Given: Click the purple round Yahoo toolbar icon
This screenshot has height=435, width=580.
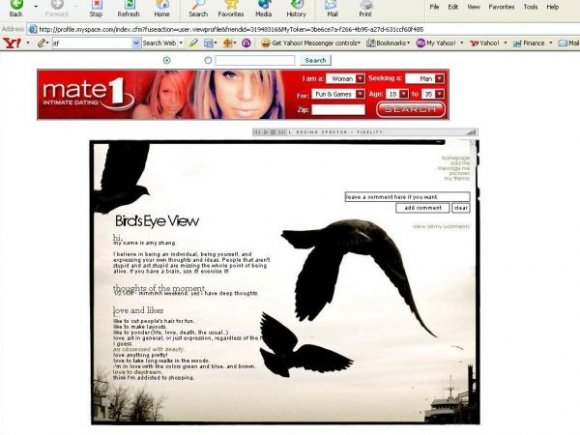Looking at the screenshot, I should click(246, 43).
